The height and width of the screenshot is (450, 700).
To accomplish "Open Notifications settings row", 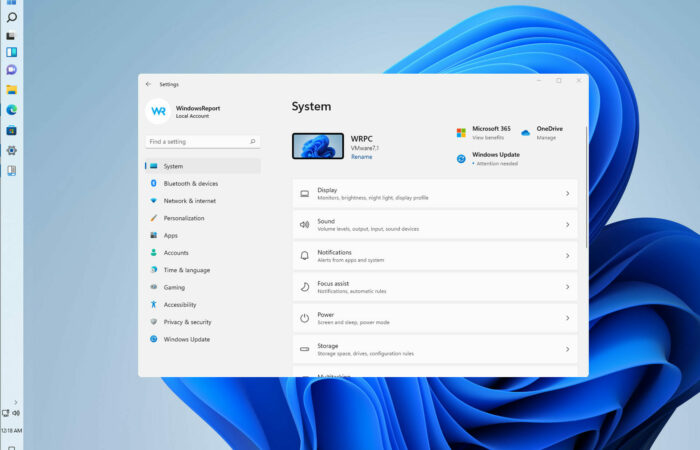I will [x=435, y=256].
